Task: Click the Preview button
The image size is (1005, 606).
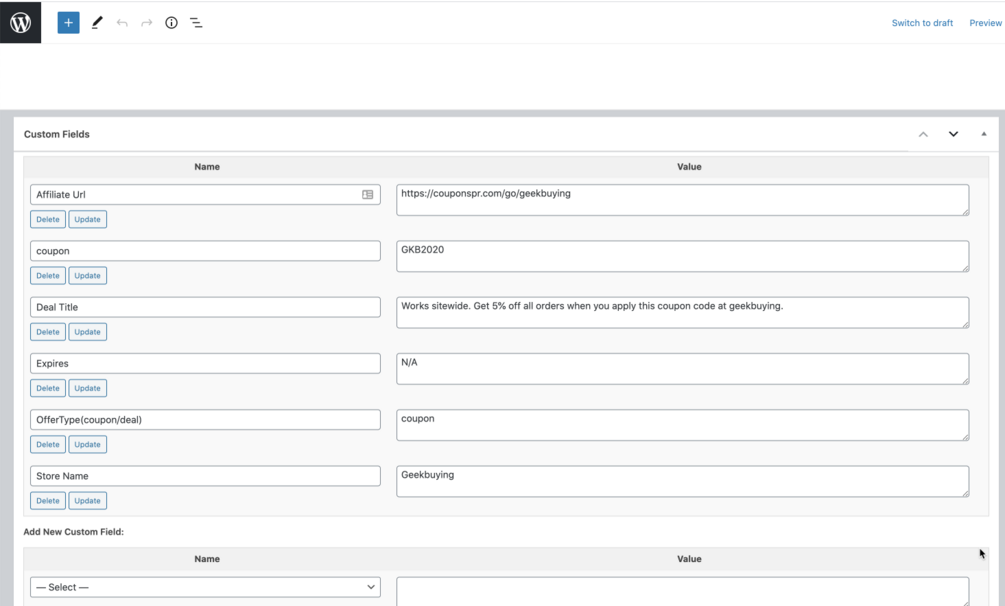Action: point(985,23)
